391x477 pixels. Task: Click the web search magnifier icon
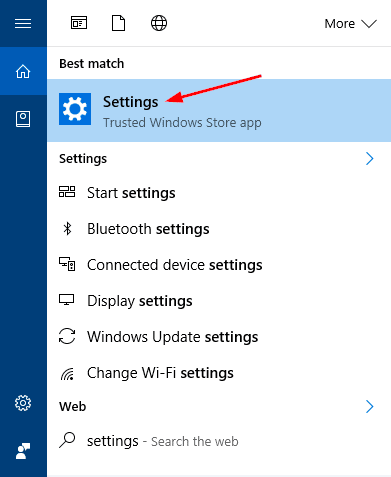(67, 440)
